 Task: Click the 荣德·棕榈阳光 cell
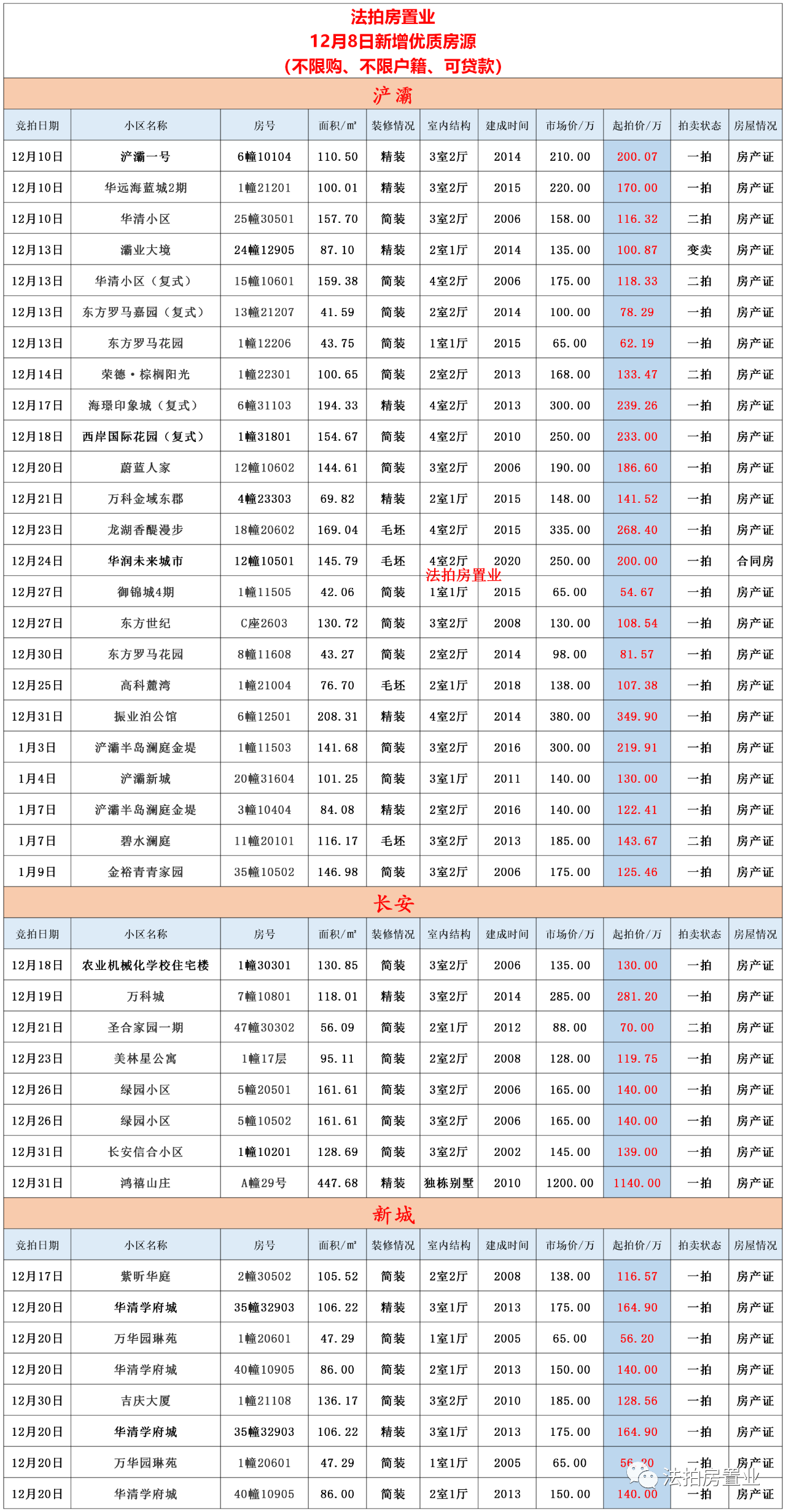point(146,374)
